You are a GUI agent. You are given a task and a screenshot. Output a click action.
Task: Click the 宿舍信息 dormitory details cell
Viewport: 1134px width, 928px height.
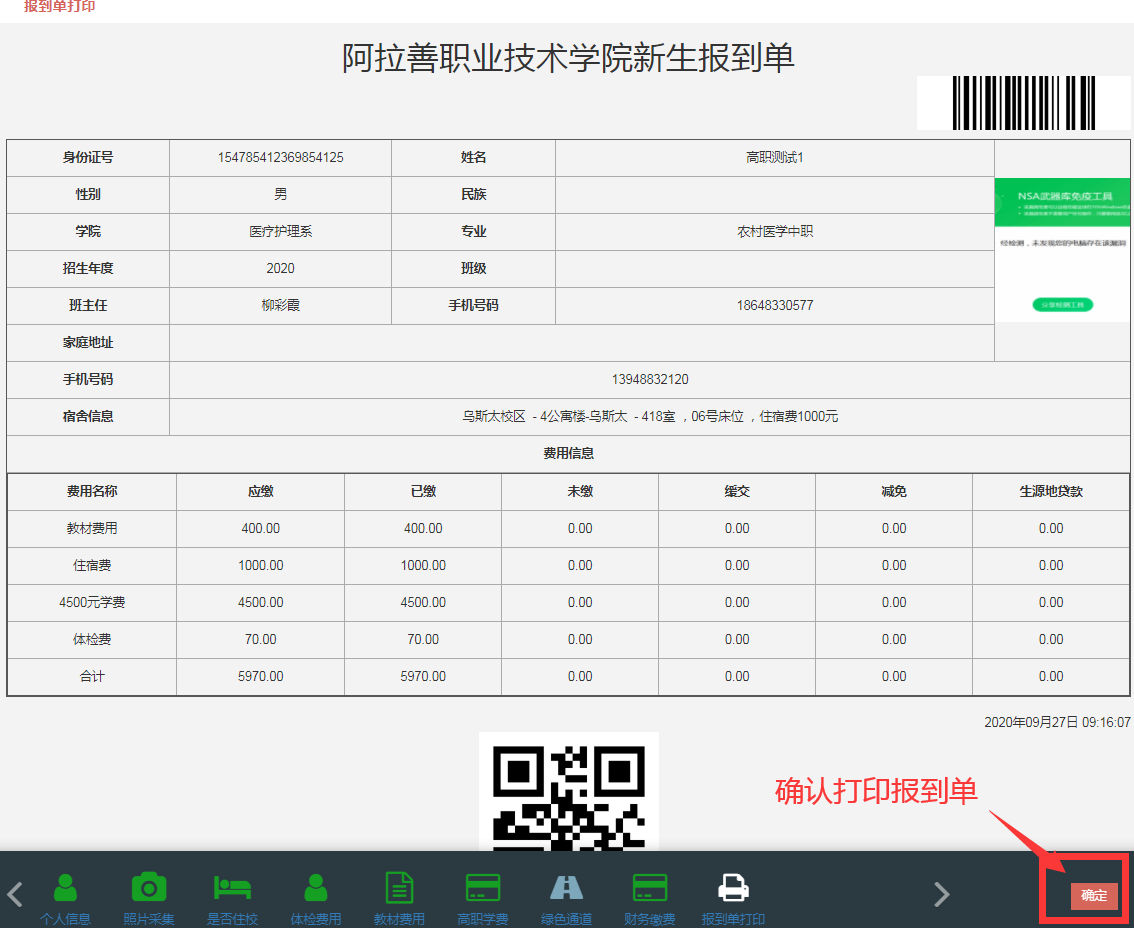[649, 417]
